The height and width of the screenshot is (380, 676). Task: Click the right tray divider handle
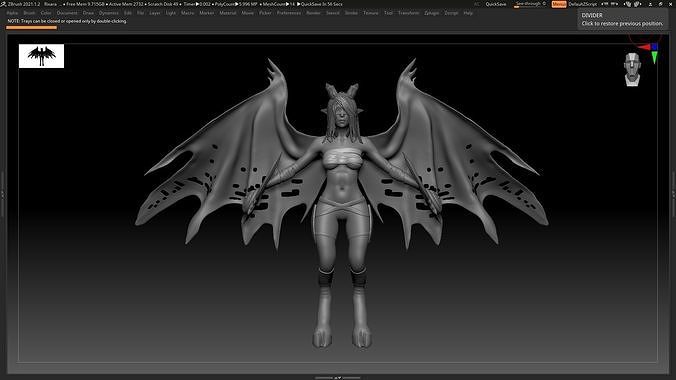click(x=673, y=194)
